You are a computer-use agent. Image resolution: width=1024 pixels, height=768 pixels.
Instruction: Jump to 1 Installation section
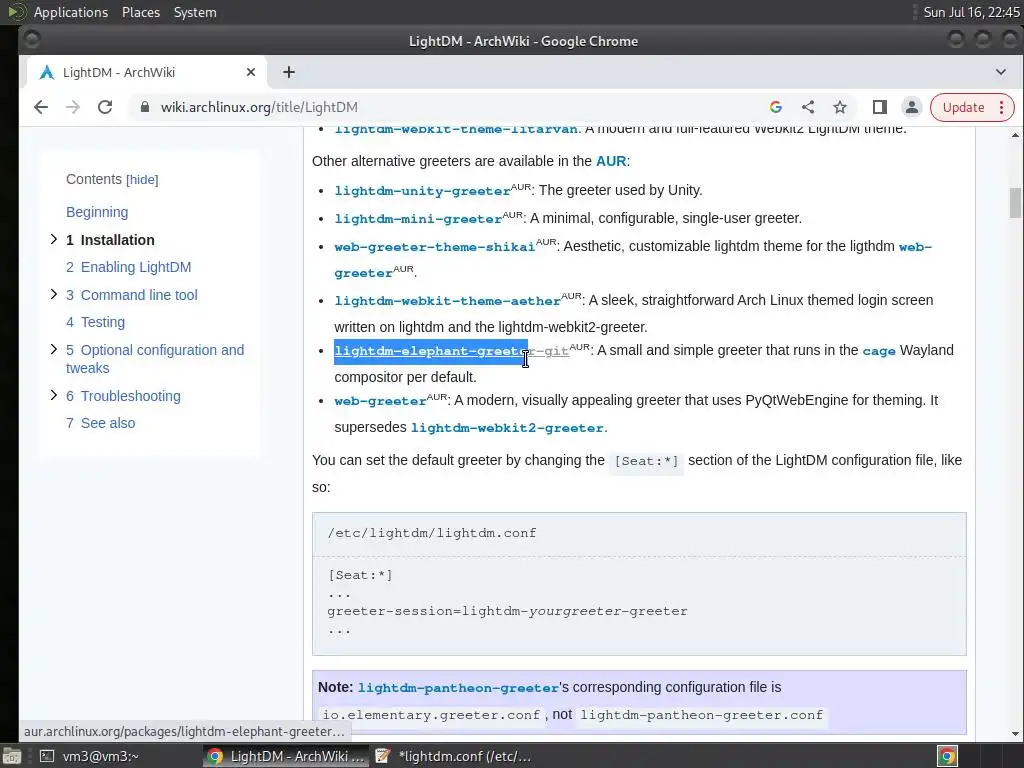click(x=110, y=240)
